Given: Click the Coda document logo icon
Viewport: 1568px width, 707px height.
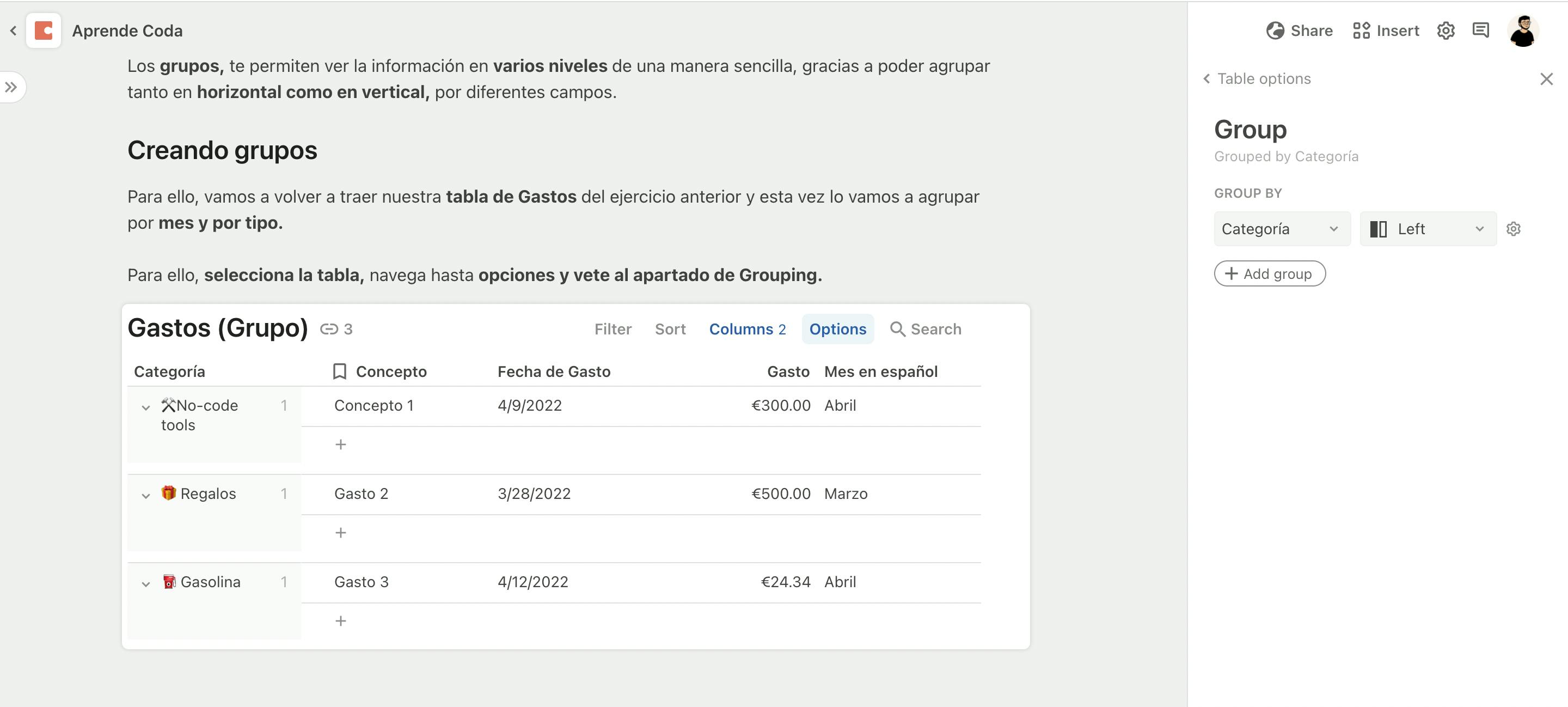Looking at the screenshot, I should [43, 31].
